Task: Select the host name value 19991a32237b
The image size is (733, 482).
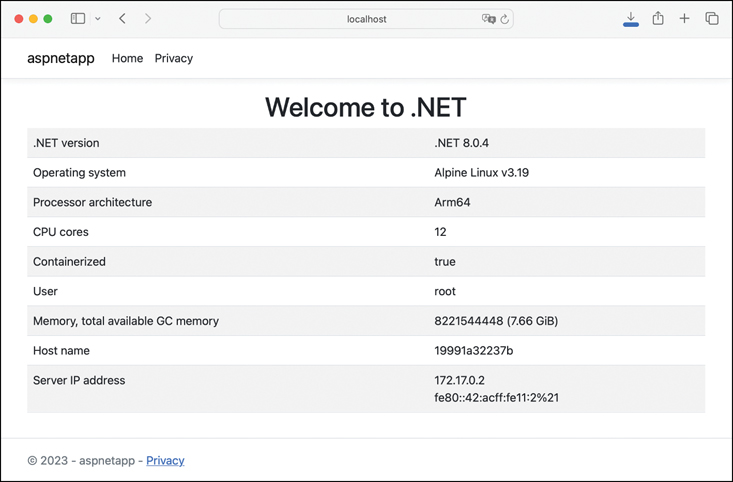Action: click(473, 351)
